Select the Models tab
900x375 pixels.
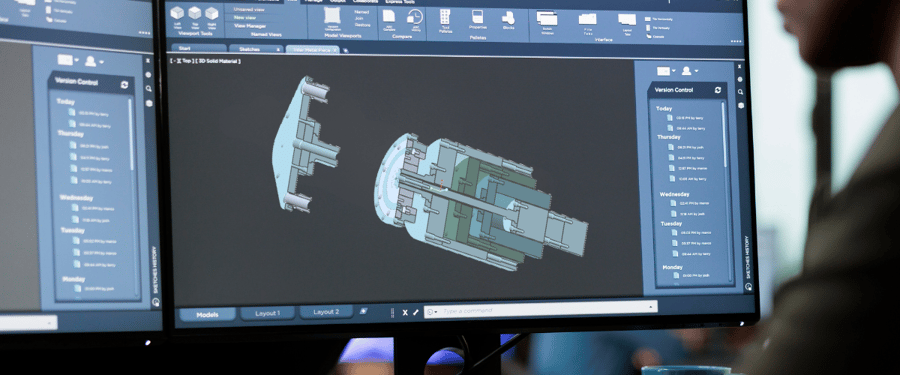pyautogui.click(x=207, y=315)
